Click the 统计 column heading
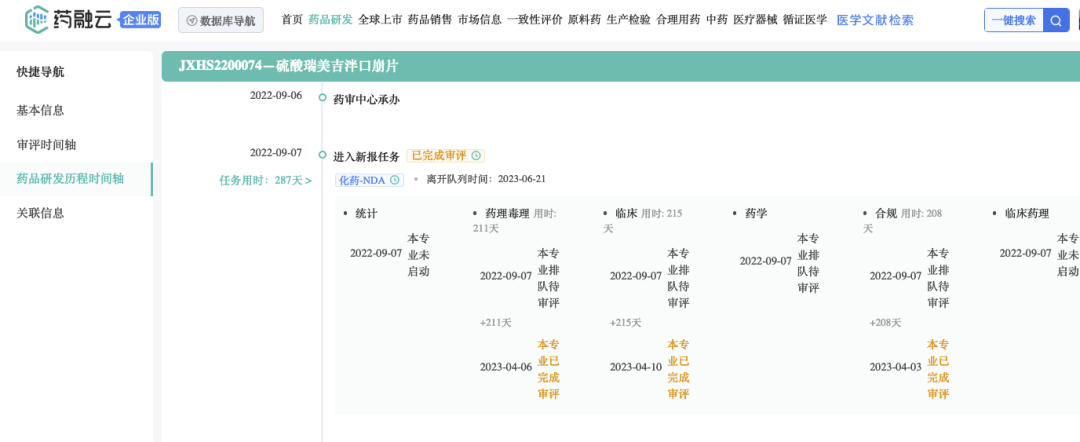The image size is (1080, 442). [x=366, y=213]
